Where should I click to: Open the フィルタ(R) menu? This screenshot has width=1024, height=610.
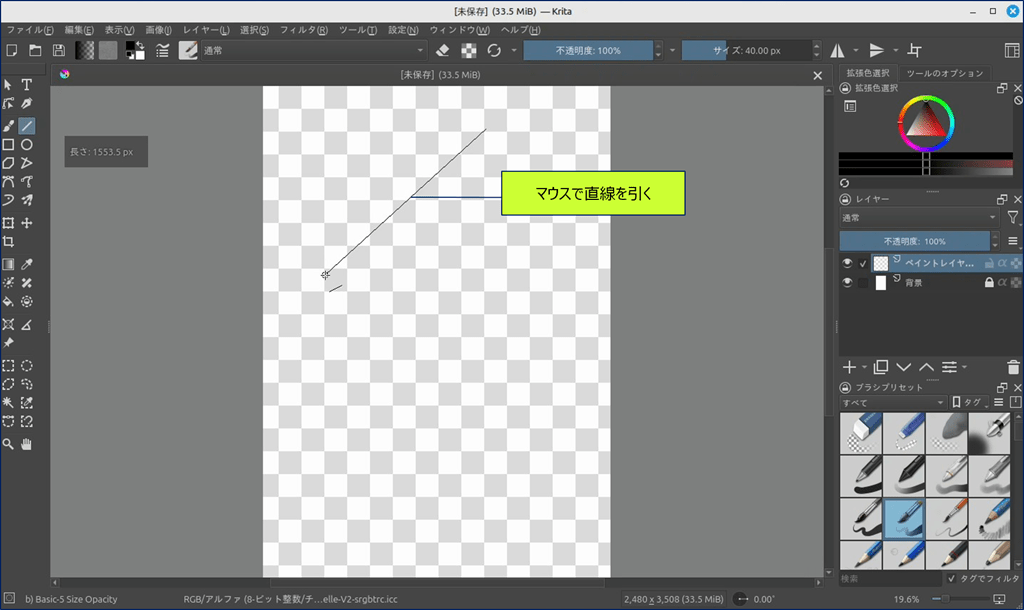303,30
